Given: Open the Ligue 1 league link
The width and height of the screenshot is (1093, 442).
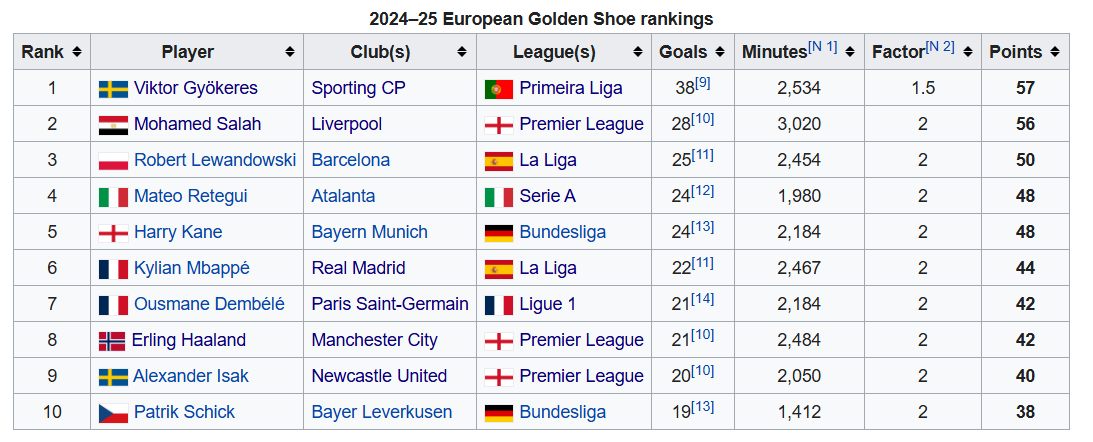Looking at the screenshot, I should 547,305.
